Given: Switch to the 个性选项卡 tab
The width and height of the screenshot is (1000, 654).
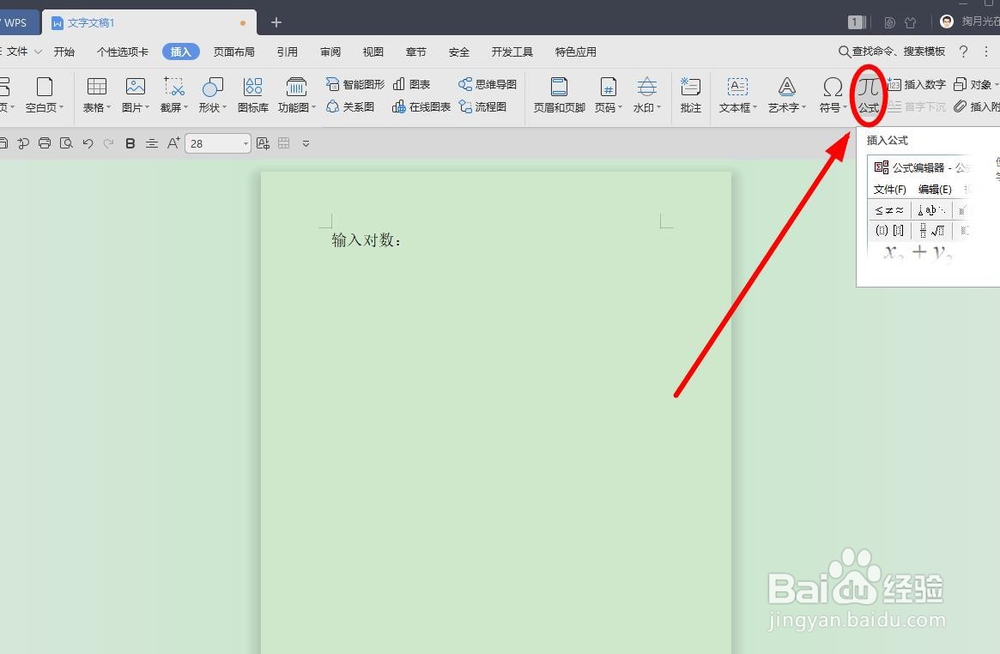Looking at the screenshot, I should pyautogui.click(x=122, y=52).
